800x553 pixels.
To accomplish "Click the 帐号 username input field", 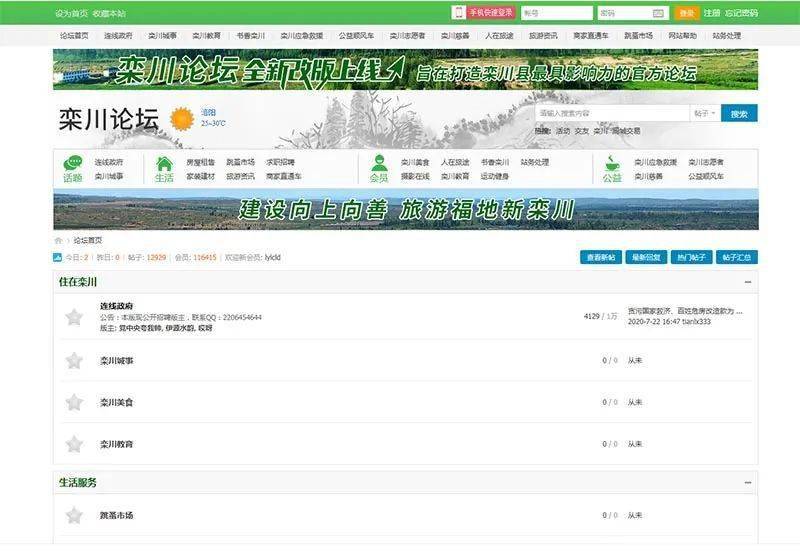I will click(557, 13).
